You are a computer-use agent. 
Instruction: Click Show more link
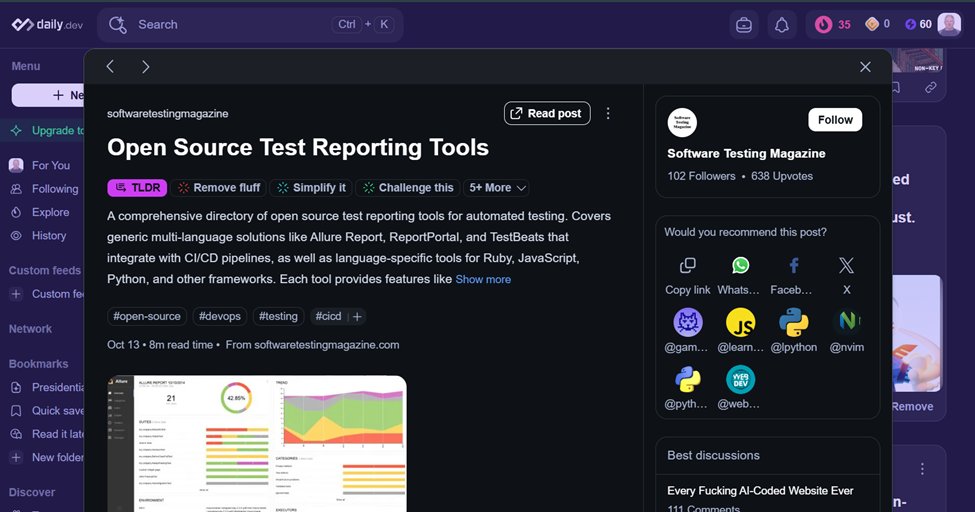(483, 279)
